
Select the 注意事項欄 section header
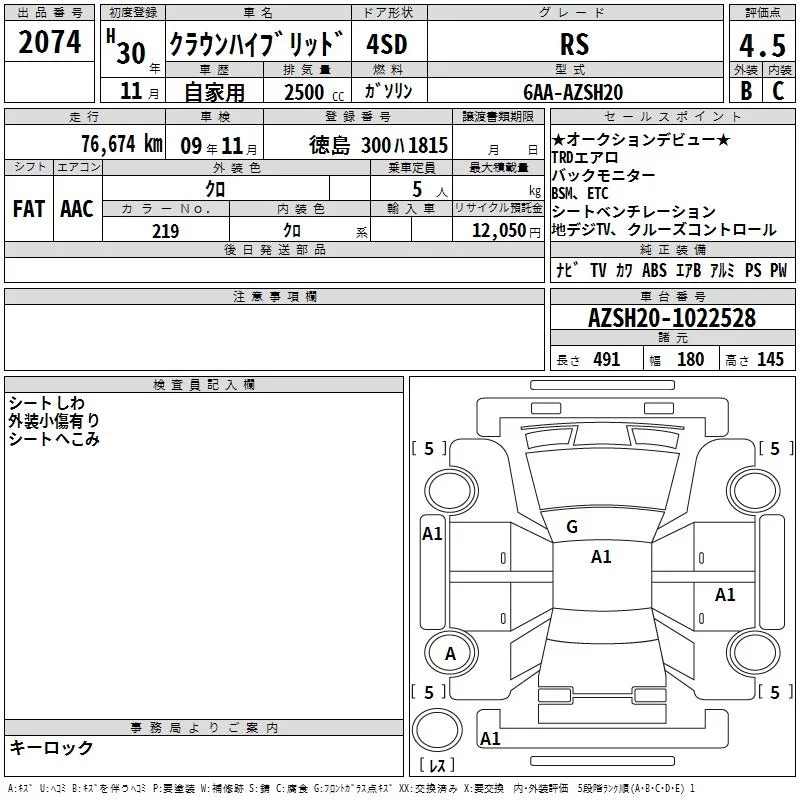click(x=274, y=296)
